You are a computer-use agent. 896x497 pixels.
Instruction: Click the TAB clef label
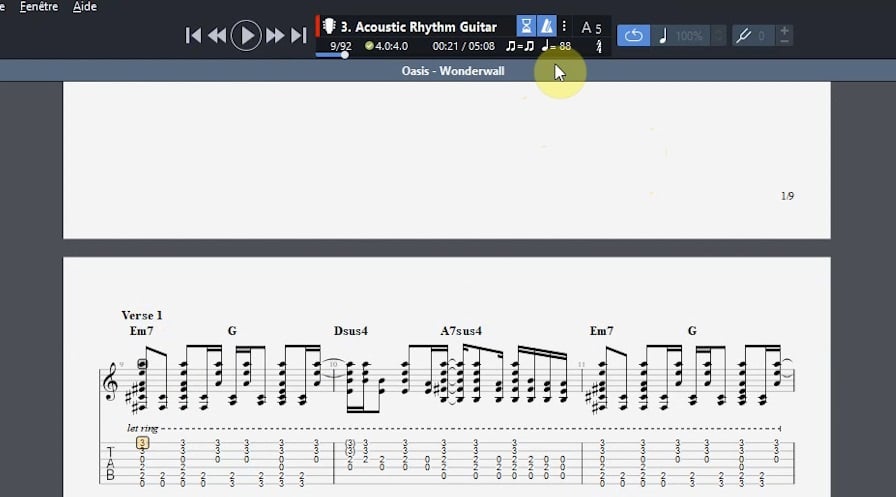[x=110, y=463]
